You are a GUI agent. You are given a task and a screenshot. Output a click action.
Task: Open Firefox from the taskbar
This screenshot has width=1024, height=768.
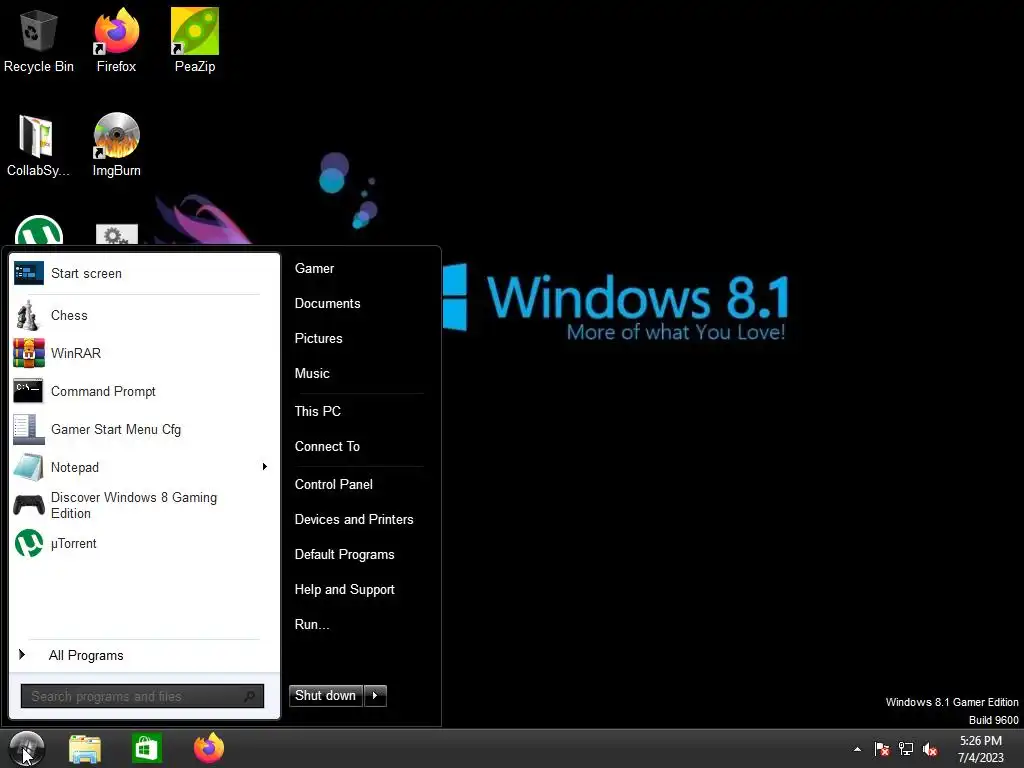[x=209, y=748]
